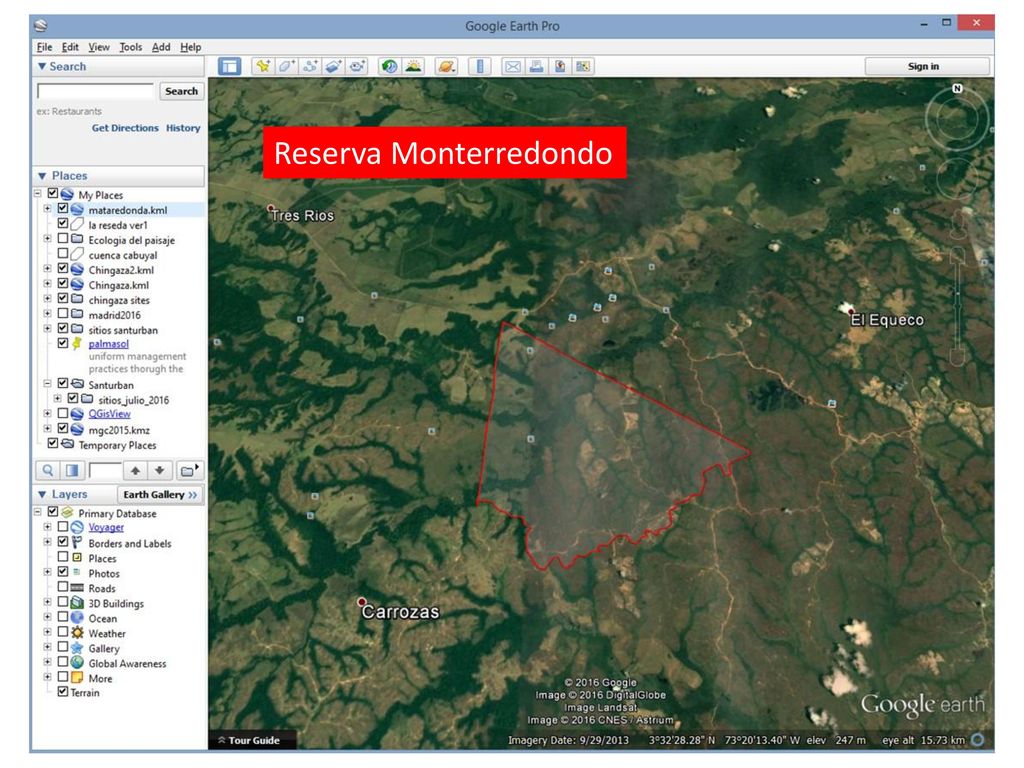The image size is (1024, 768).
Task: Open the Voyager layer link
Action: pyautogui.click(x=106, y=527)
